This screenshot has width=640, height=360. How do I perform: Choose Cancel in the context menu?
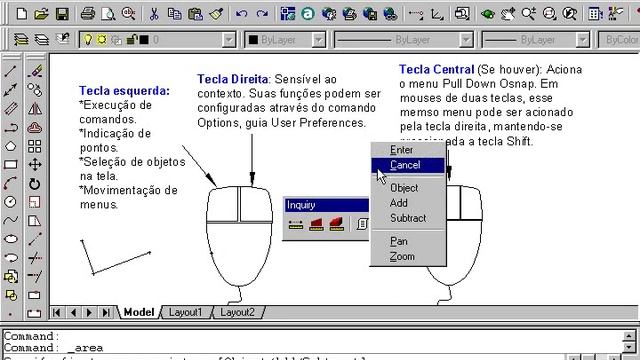[408, 165]
